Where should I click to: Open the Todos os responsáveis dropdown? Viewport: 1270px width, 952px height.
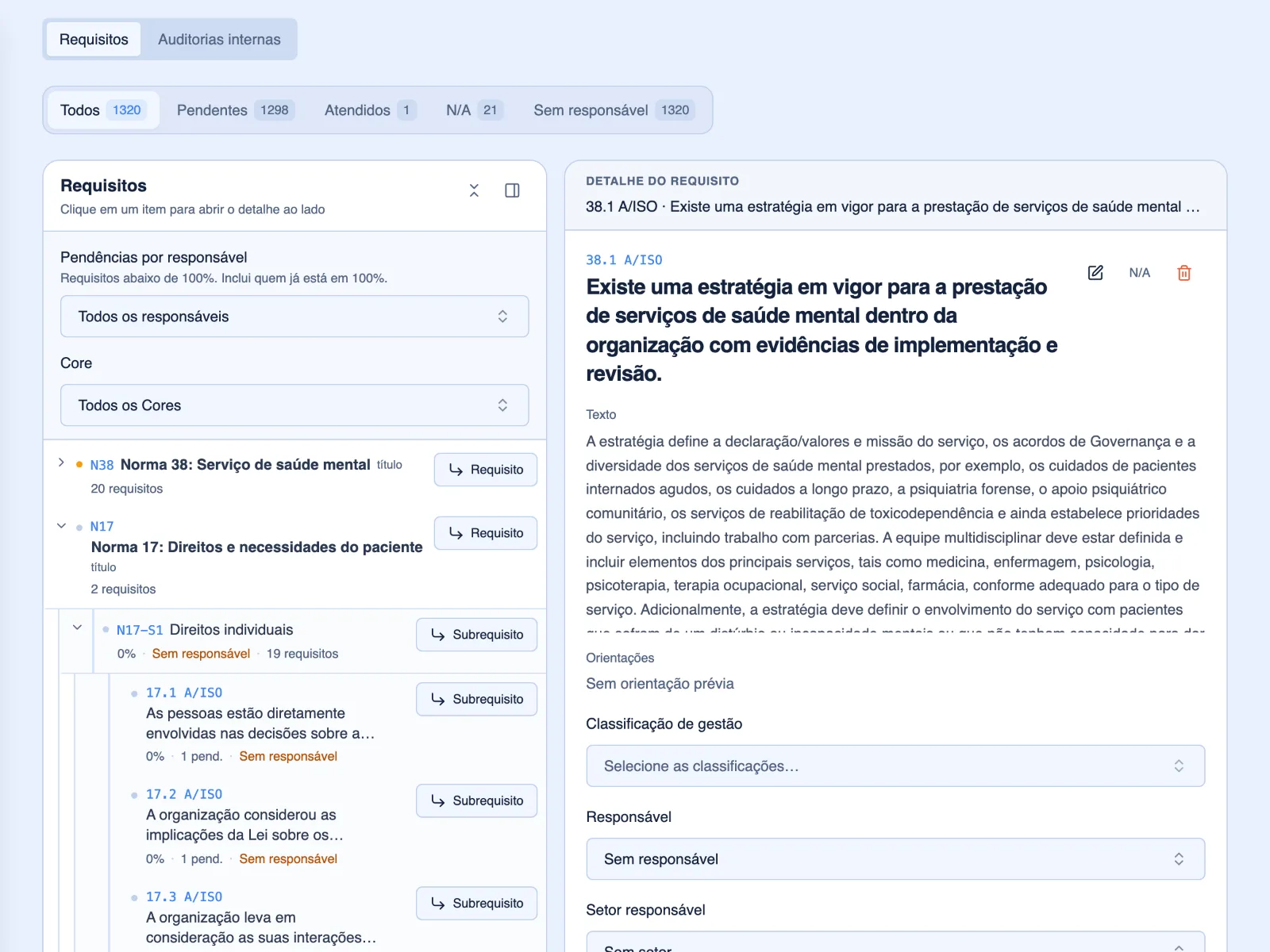[294, 317]
